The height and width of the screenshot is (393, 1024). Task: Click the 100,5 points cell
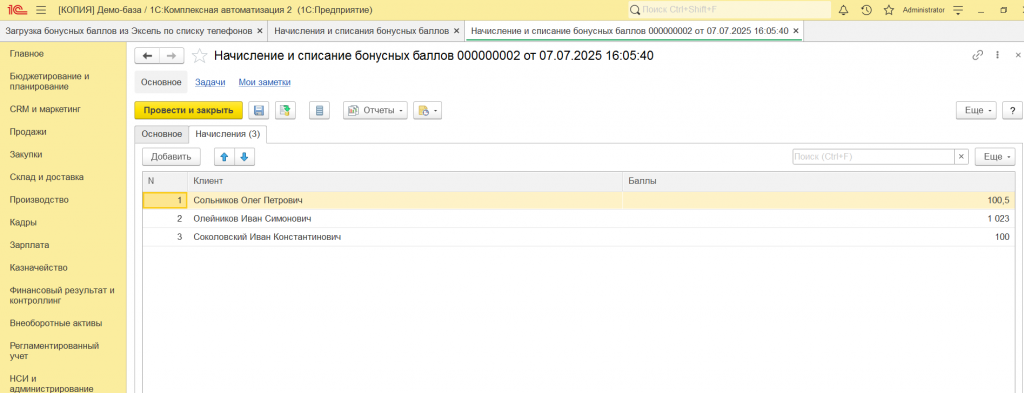pos(819,200)
